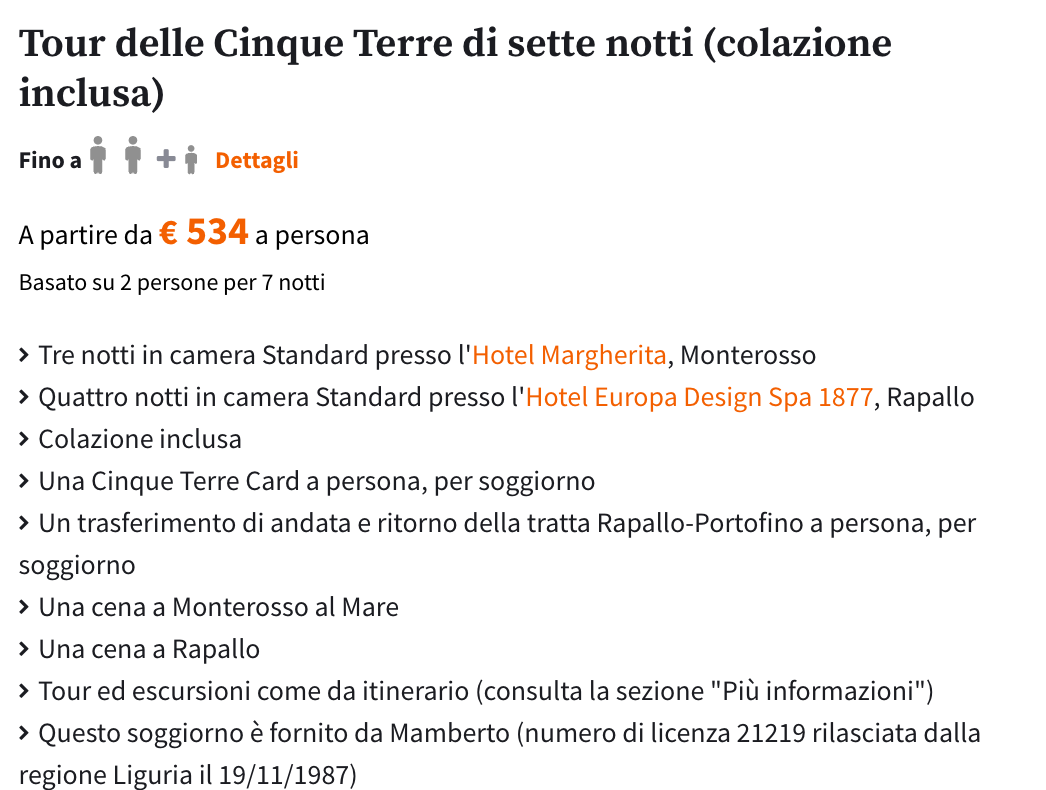The image size is (1046, 790).
Task: Click the first adult person icon
Action: (x=97, y=158)
